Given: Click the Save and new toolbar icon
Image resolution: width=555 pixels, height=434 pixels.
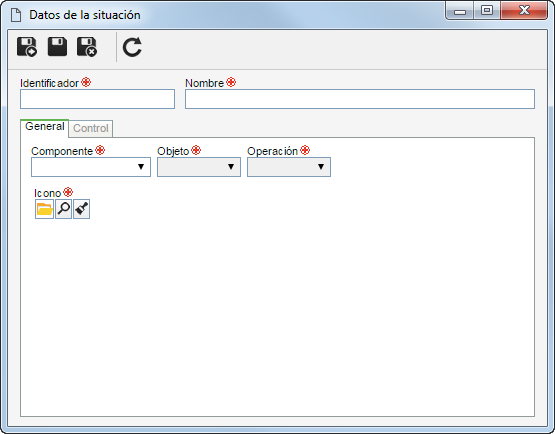Looking at the screenshot, I should (27, 47).
